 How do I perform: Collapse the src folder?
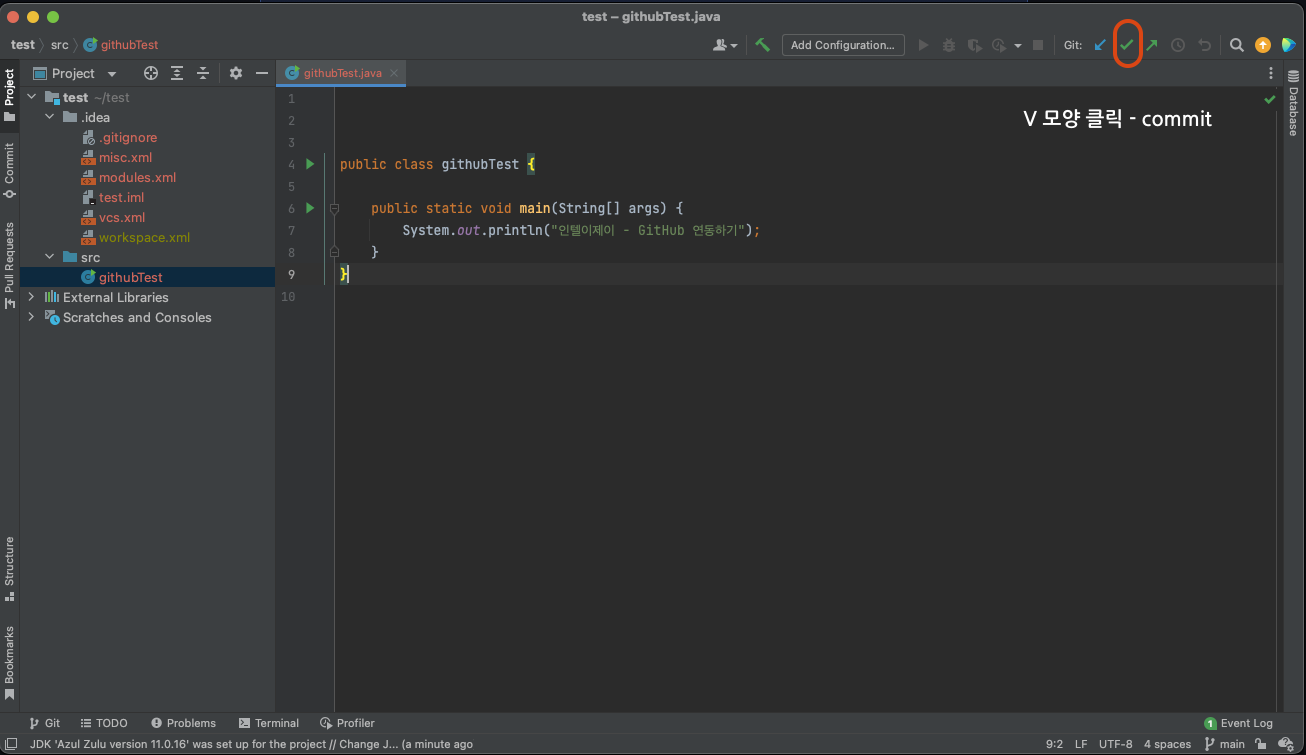coord(50,257)
